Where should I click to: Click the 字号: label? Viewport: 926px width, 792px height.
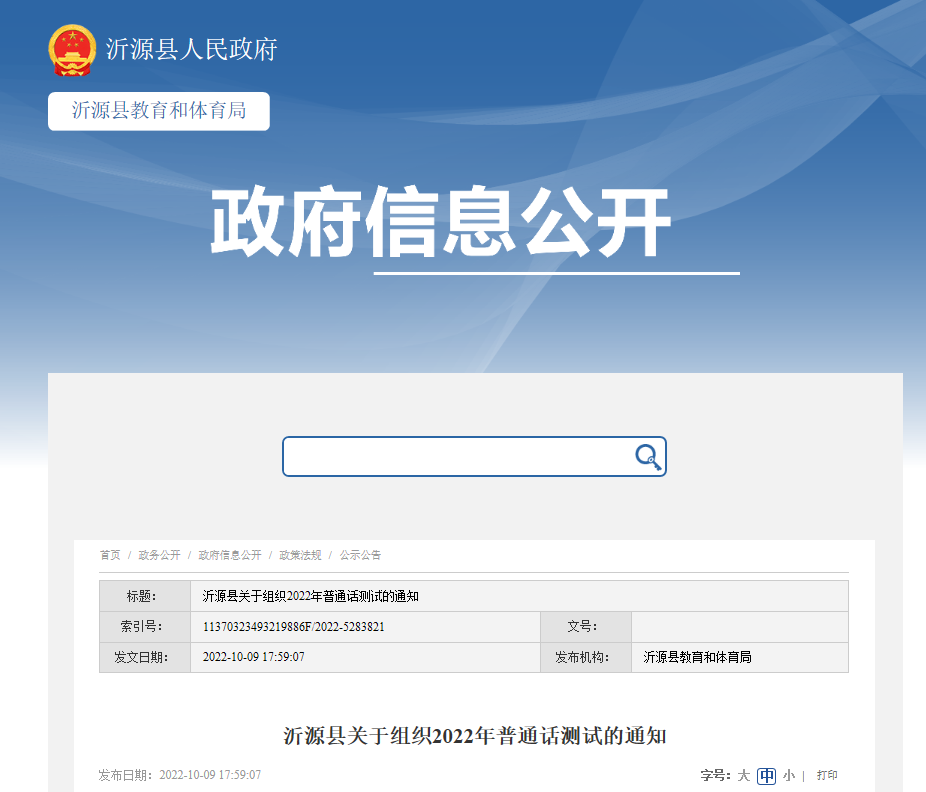pos(716,775)
